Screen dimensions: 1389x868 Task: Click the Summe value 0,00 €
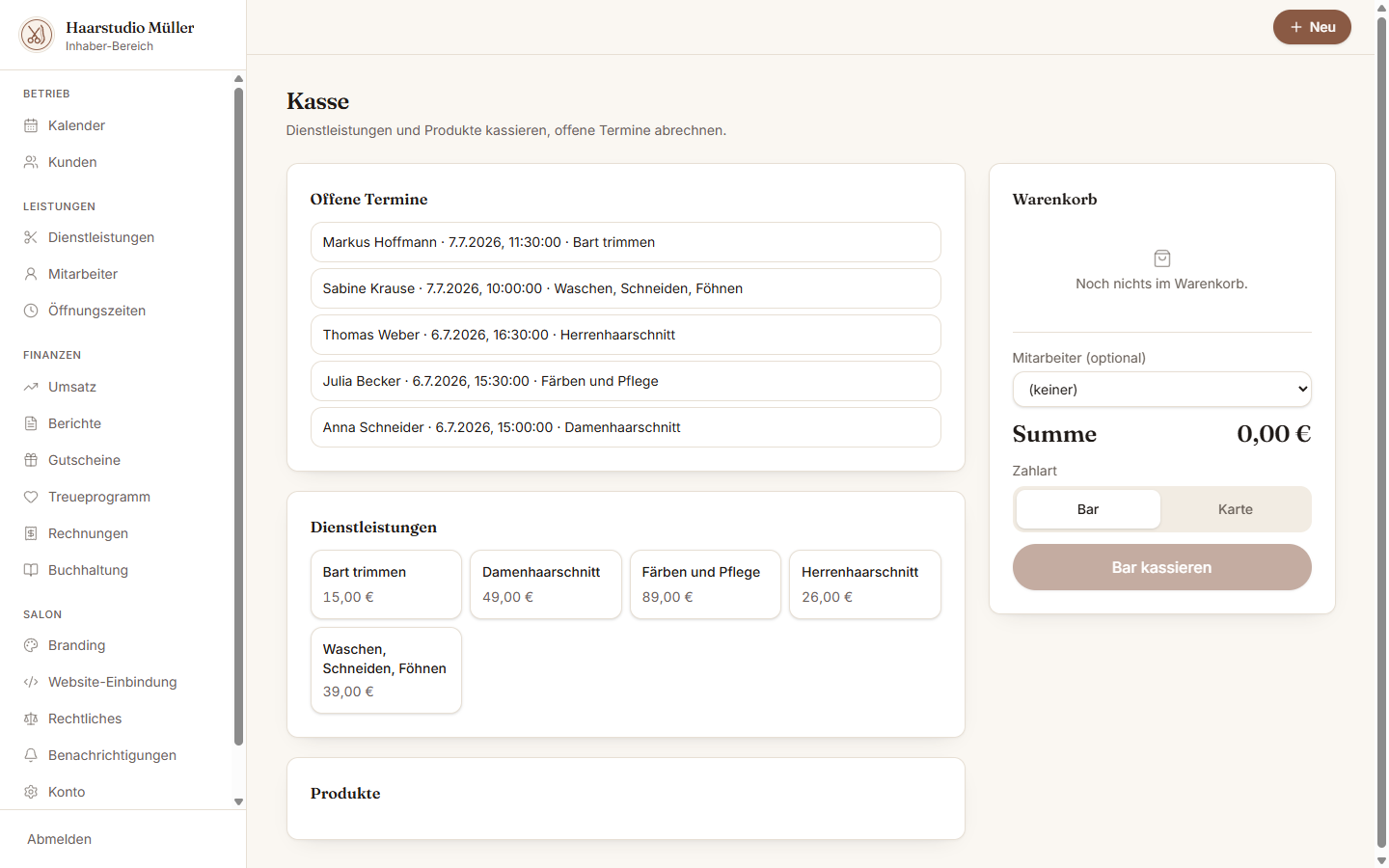click(1274, 434)
